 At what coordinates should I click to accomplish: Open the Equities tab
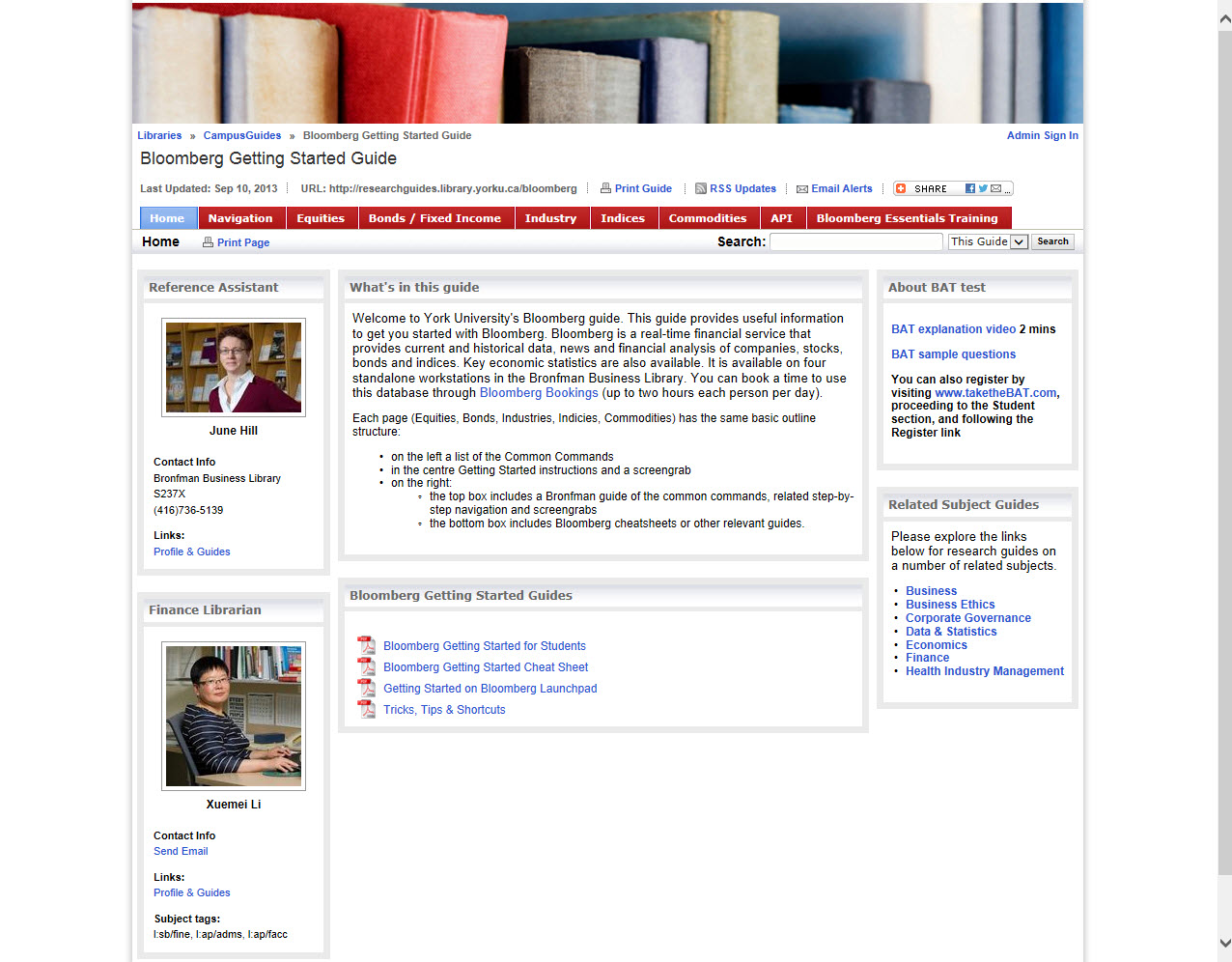(x=321, y=218)
